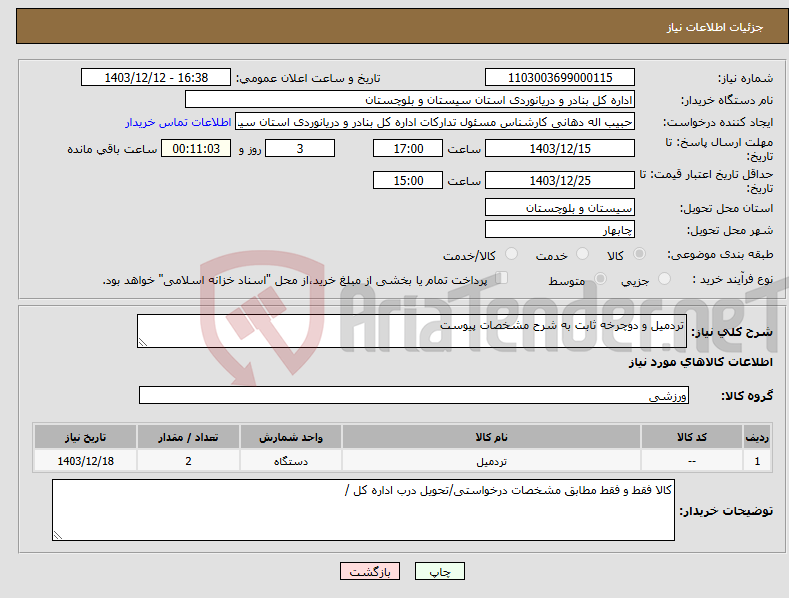Viewport: 789px width, 598px height.
Task: Click the واحد شمارش column header
Action: 291,437
